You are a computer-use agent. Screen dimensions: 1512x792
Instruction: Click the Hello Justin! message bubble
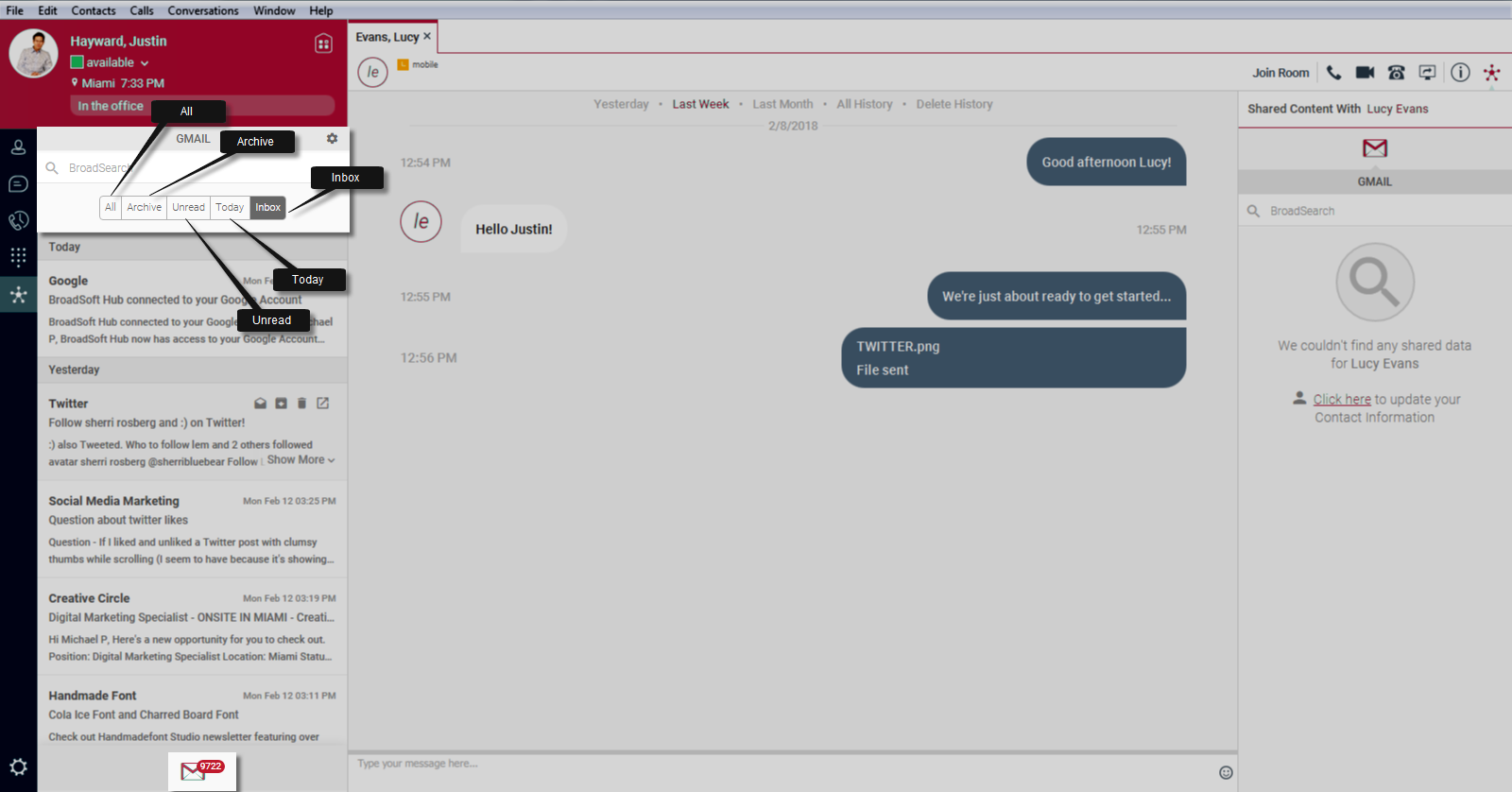[513, 229]
